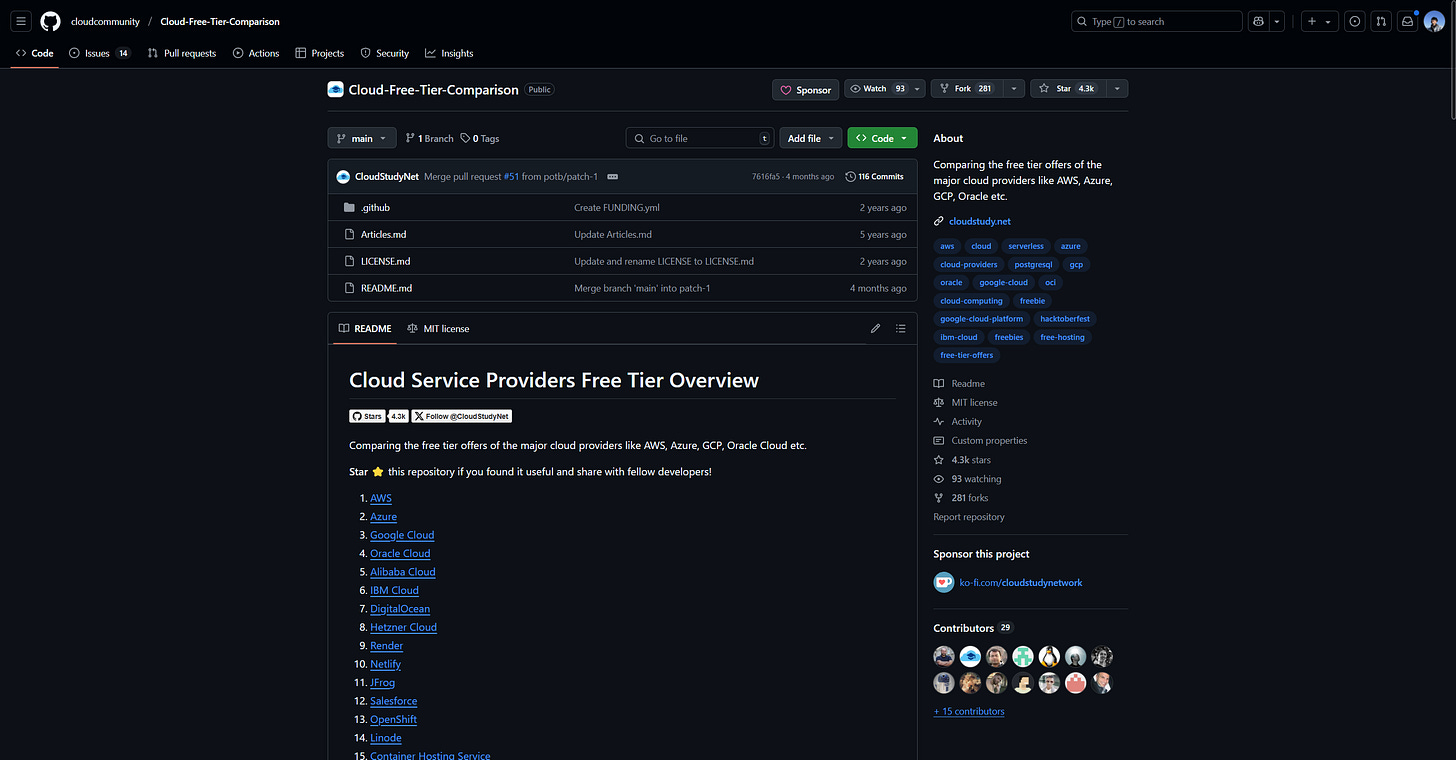Open the user profile avatar menu
1456x760 pixels.
tap(1434, 21)
